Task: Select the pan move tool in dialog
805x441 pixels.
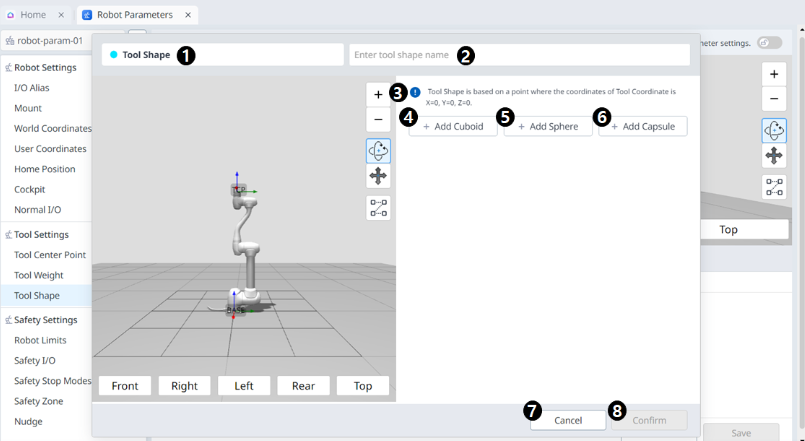Action: click(378, 176)
